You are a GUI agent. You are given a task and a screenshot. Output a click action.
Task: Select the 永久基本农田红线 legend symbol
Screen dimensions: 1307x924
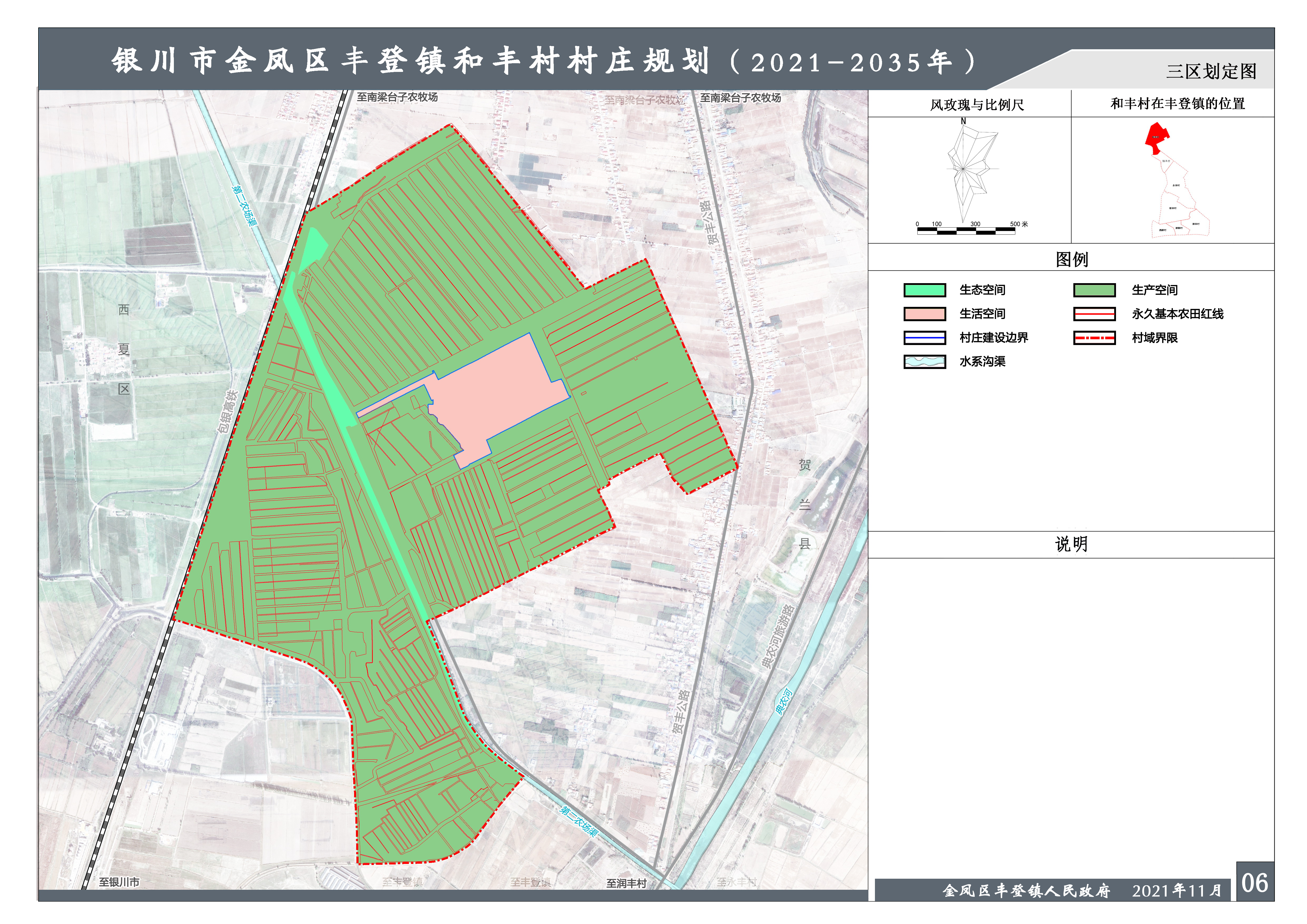[x=1094, y=314]
